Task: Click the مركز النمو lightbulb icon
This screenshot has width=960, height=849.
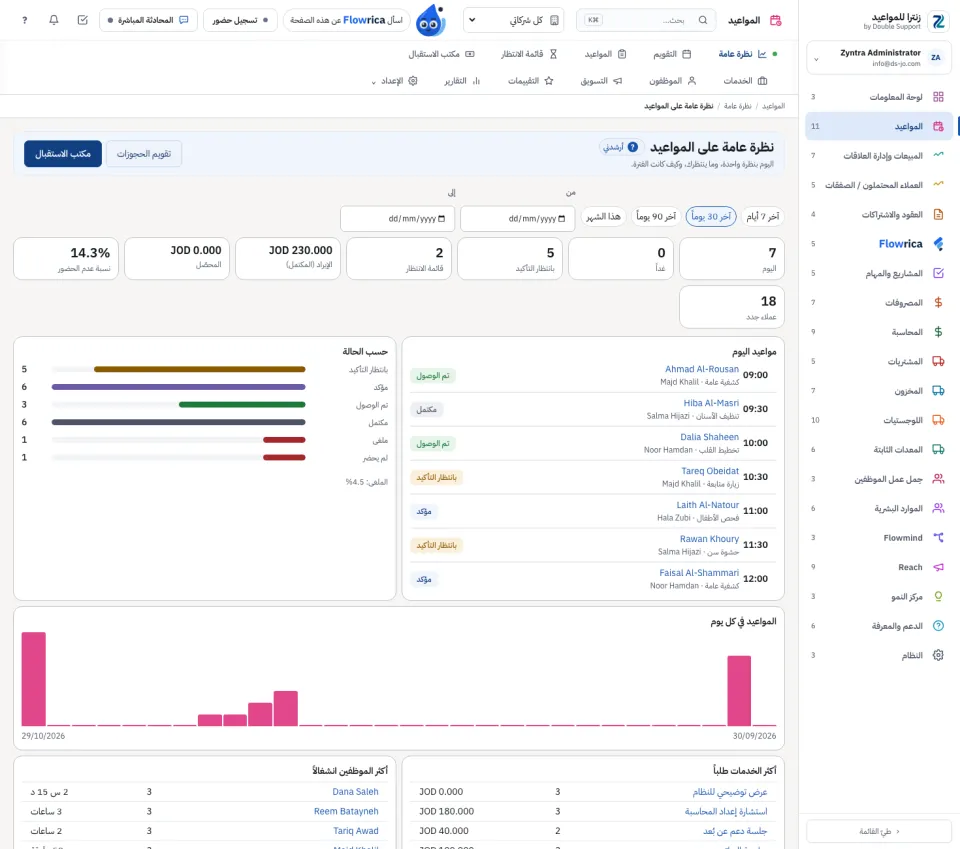Action: pyautogui.click(x=938, y=596)
